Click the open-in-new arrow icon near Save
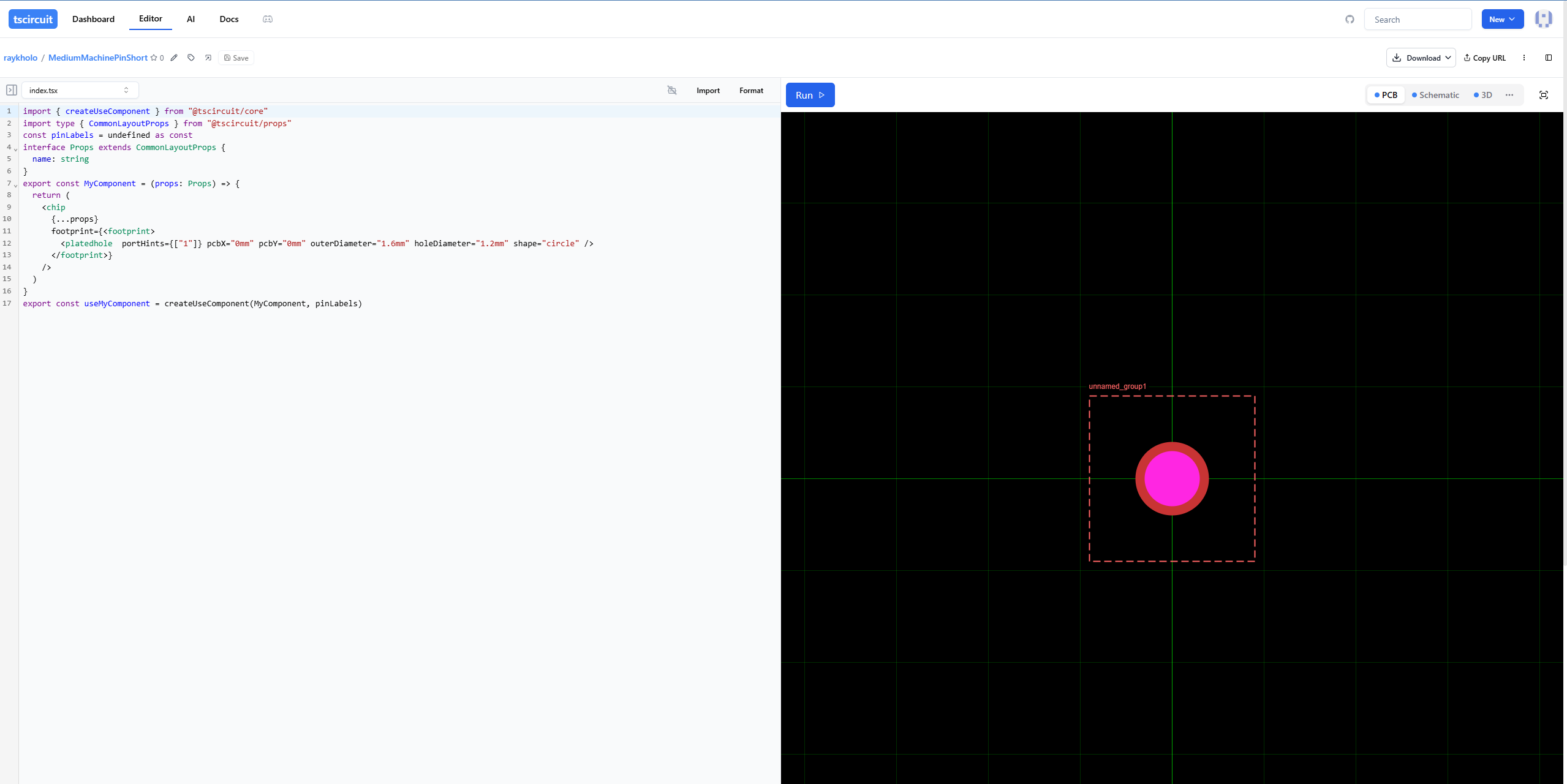The image size is (1567, 784). click(x=208, y=58)
